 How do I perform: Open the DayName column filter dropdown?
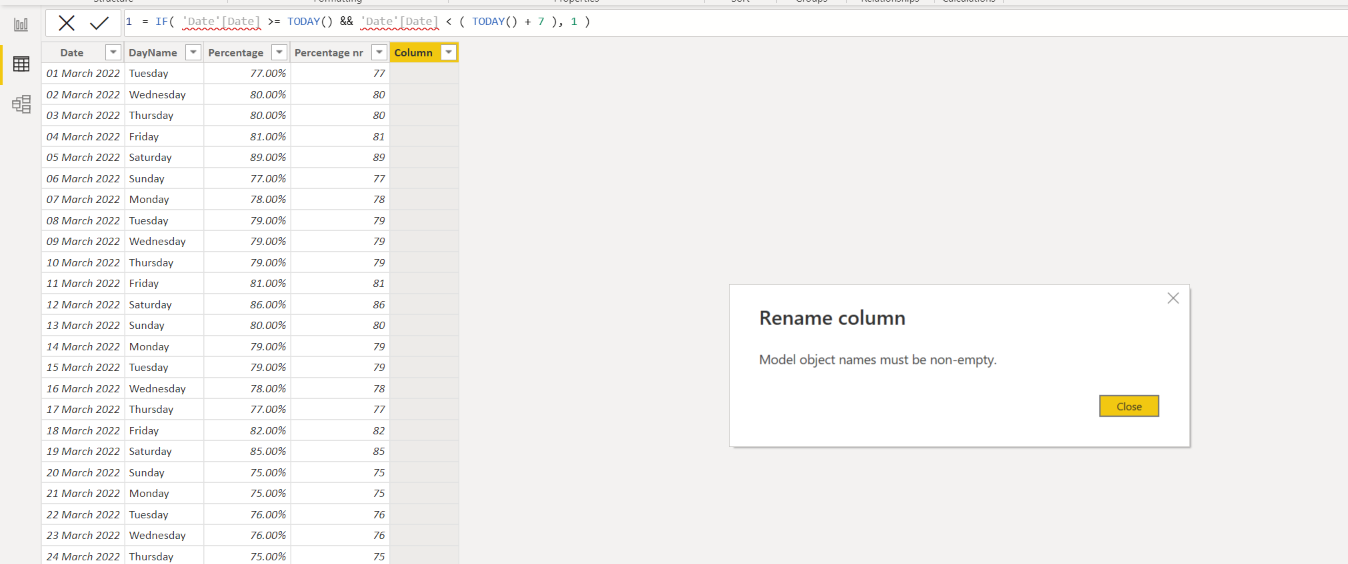point(193,52)
